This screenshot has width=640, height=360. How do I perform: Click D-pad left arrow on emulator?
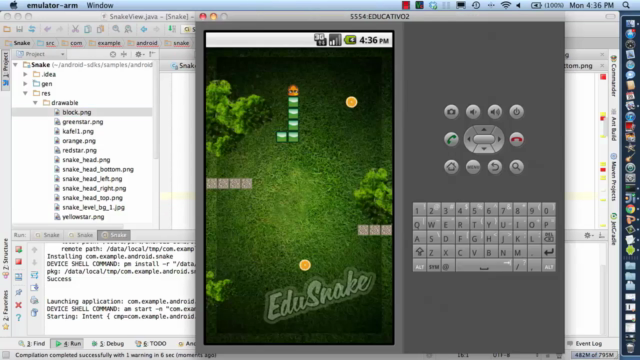click(469, 139)
